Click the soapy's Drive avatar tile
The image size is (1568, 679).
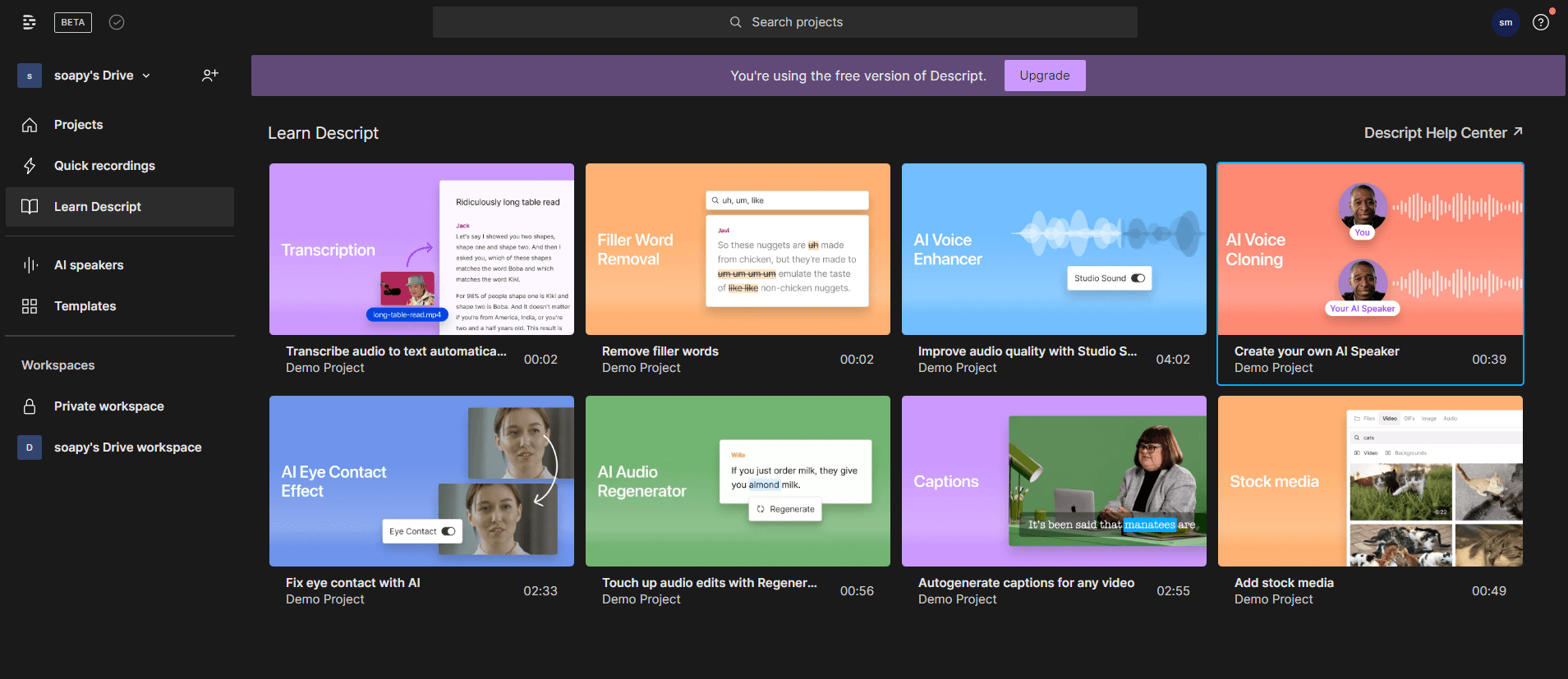(30, 76)
